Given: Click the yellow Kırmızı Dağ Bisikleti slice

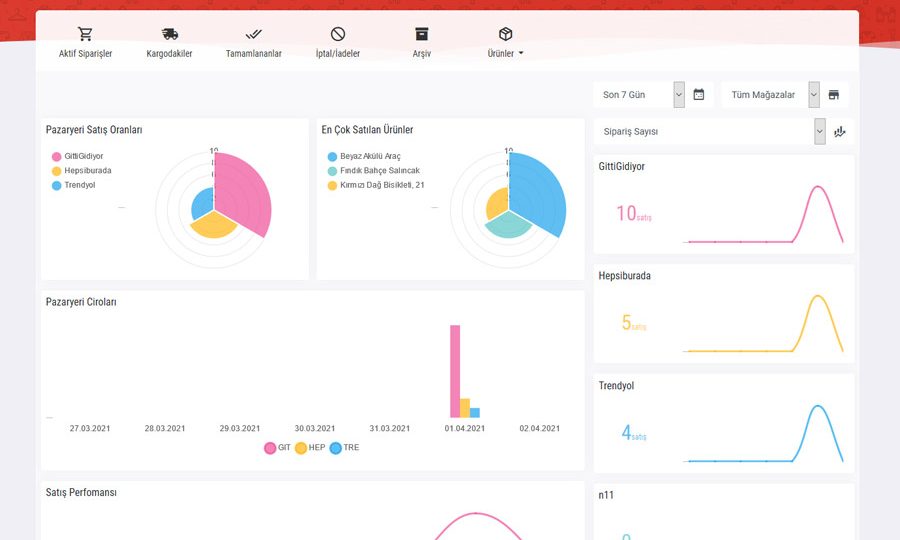Looking at the screenshot, I should 498,203.
